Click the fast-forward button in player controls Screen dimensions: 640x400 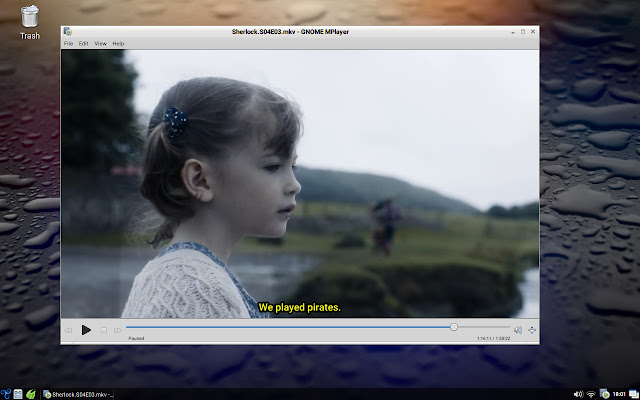[x=118, y=330]
